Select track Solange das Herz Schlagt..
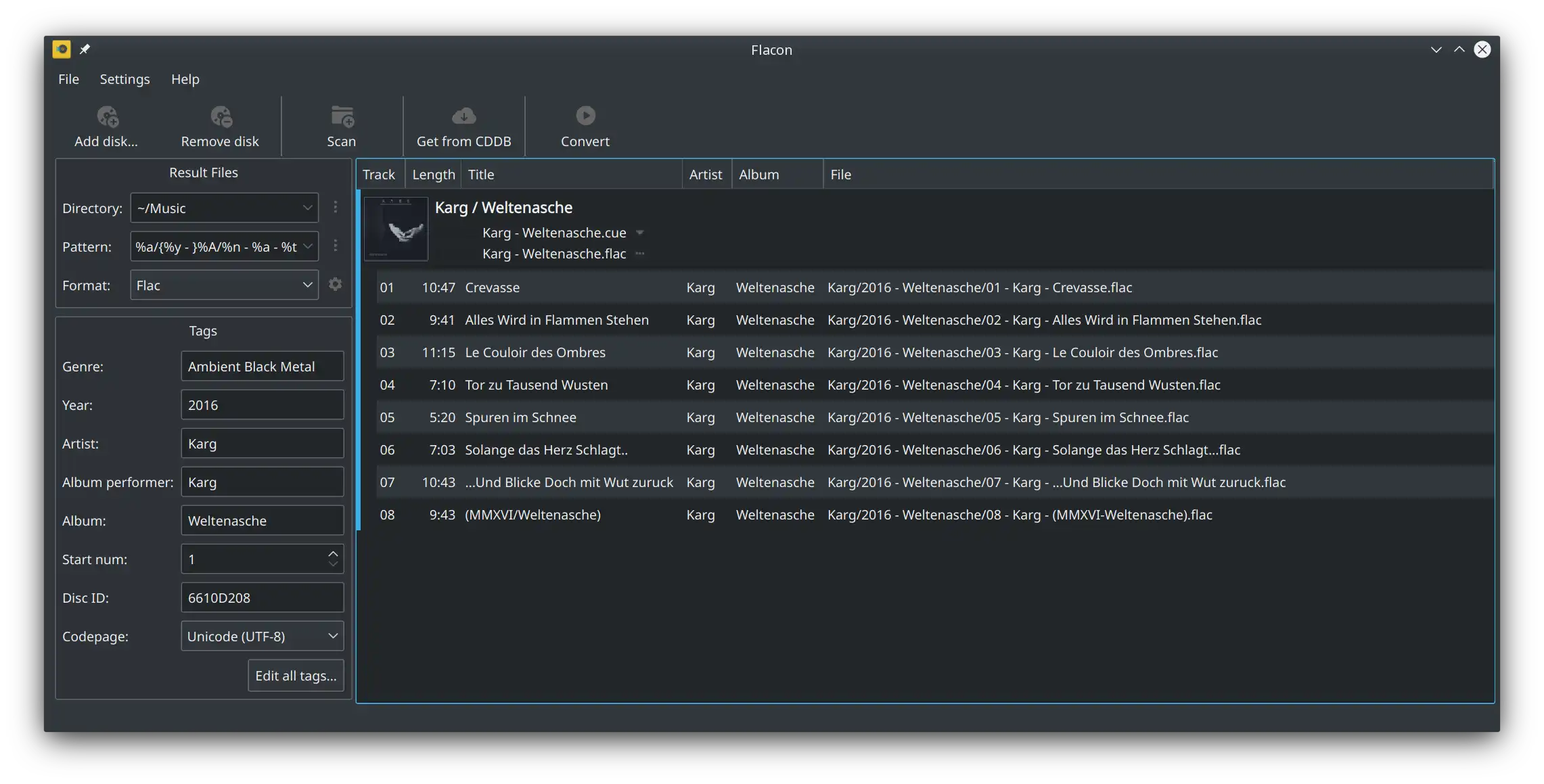Image resolution: width=1544 pixels, height=784 pixels. [935, 450]
